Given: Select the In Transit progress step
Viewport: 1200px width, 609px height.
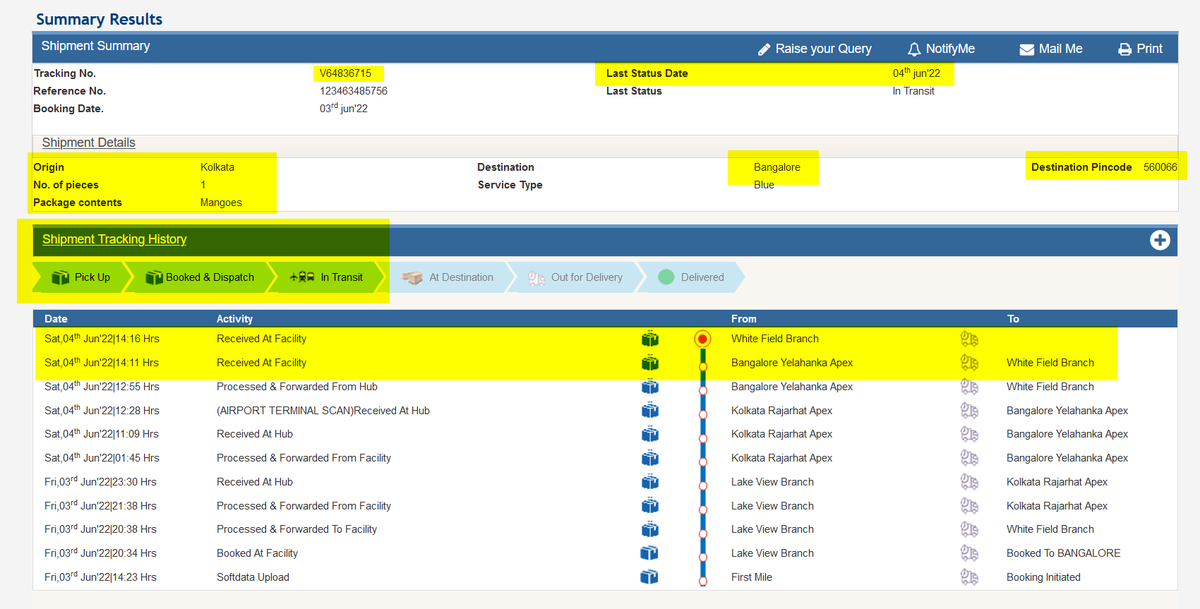Looking at the screenshot, I should 327,277.
